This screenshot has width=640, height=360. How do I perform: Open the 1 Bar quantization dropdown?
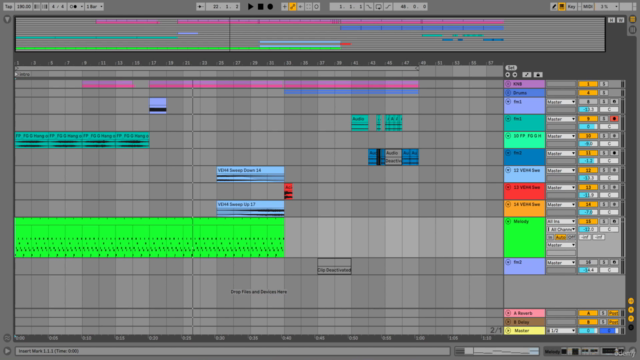pyautogui.click(x=94, y=7)
